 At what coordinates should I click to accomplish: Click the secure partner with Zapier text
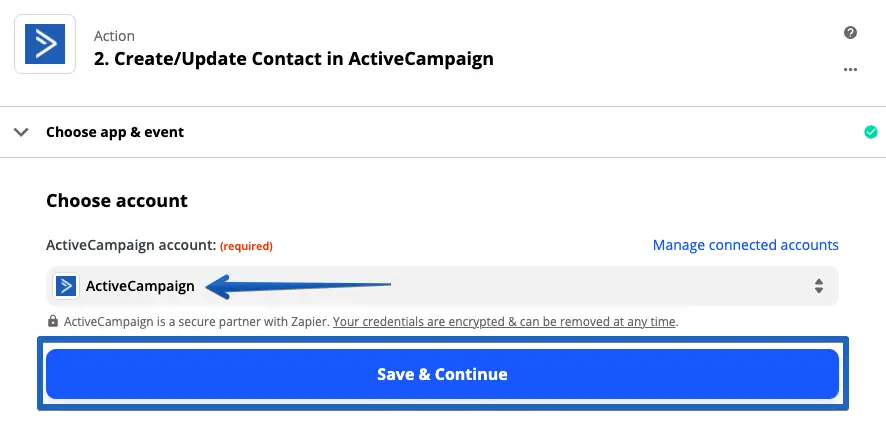click(x=196, y=322)
